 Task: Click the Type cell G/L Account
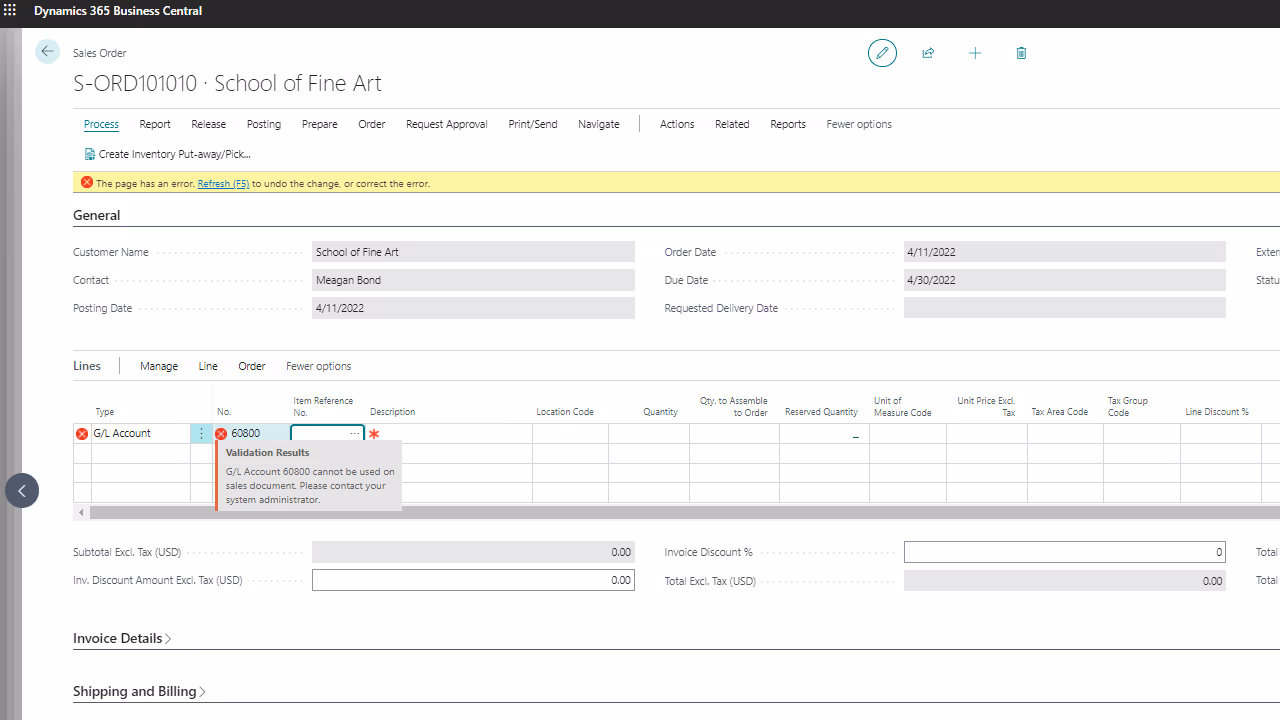click(141, 434)
